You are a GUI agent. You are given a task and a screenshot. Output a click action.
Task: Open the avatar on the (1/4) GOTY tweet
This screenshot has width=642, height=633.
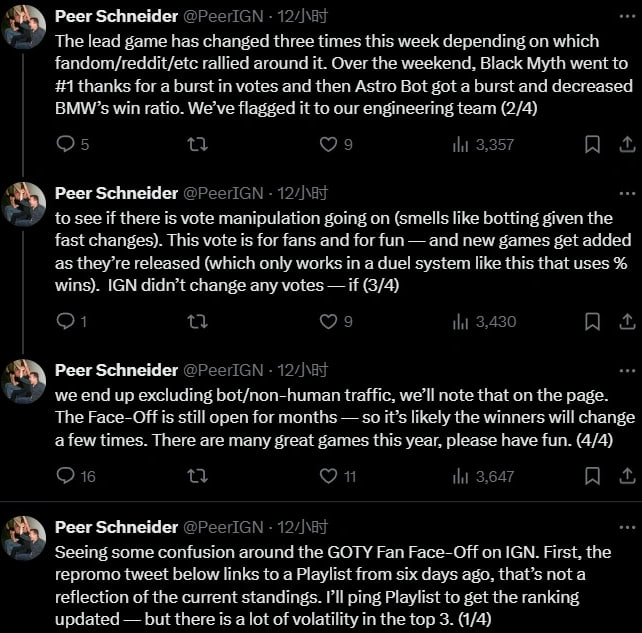[x=24, y=538]
